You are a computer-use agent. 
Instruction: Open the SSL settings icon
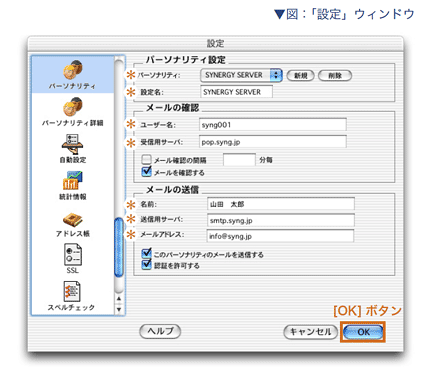(73, 255)
